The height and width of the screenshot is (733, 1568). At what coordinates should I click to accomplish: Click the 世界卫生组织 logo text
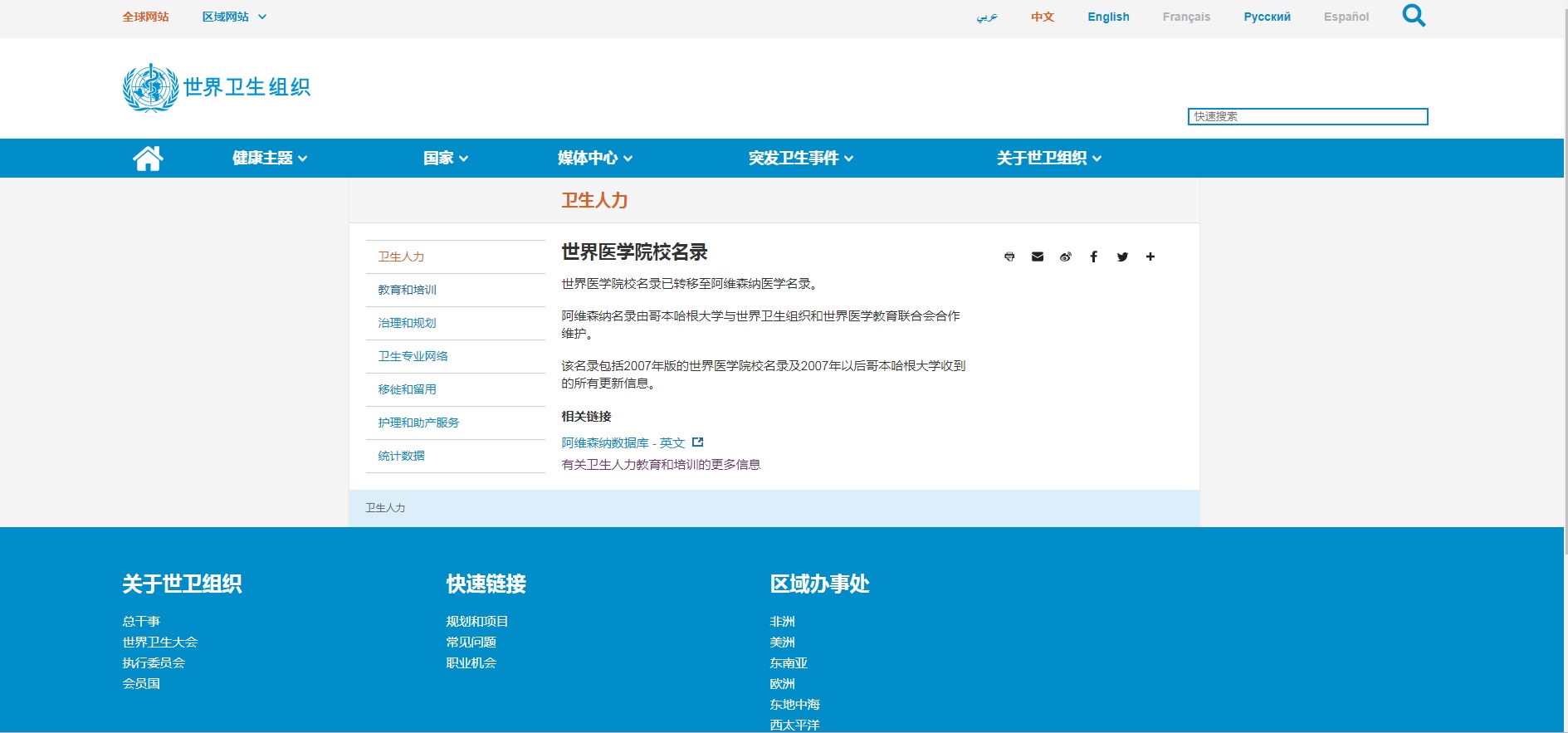[x=247, y=87]
